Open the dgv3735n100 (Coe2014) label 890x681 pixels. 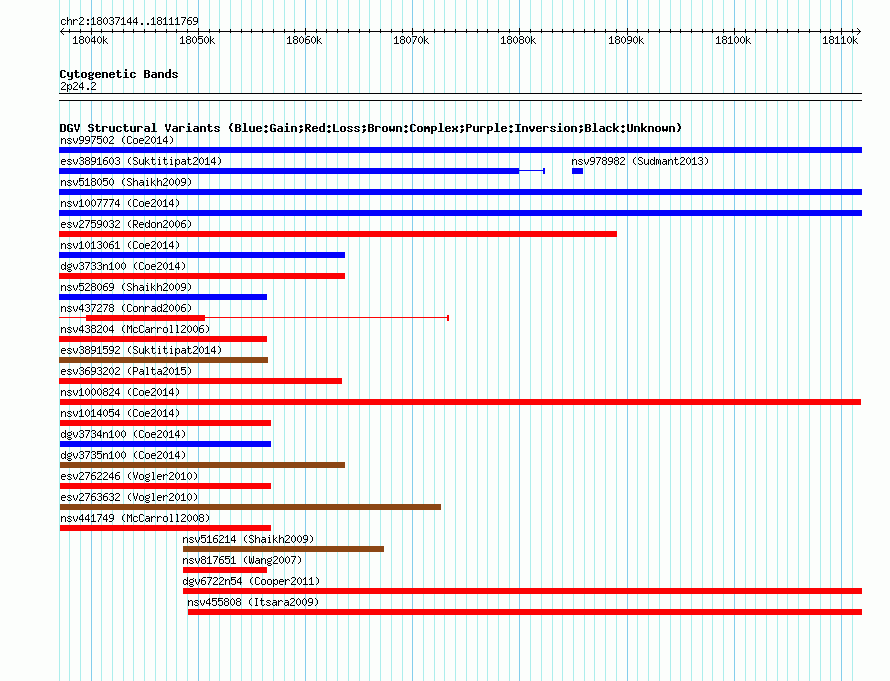tap(123, 455)
